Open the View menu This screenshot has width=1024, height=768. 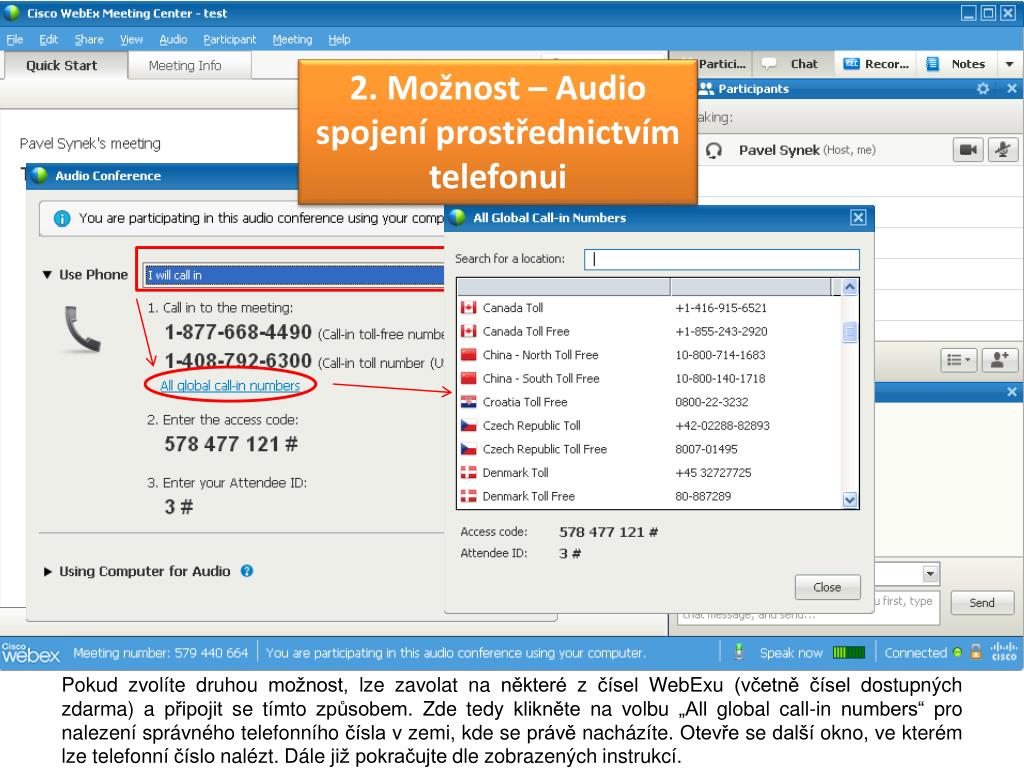pos(131,39)
